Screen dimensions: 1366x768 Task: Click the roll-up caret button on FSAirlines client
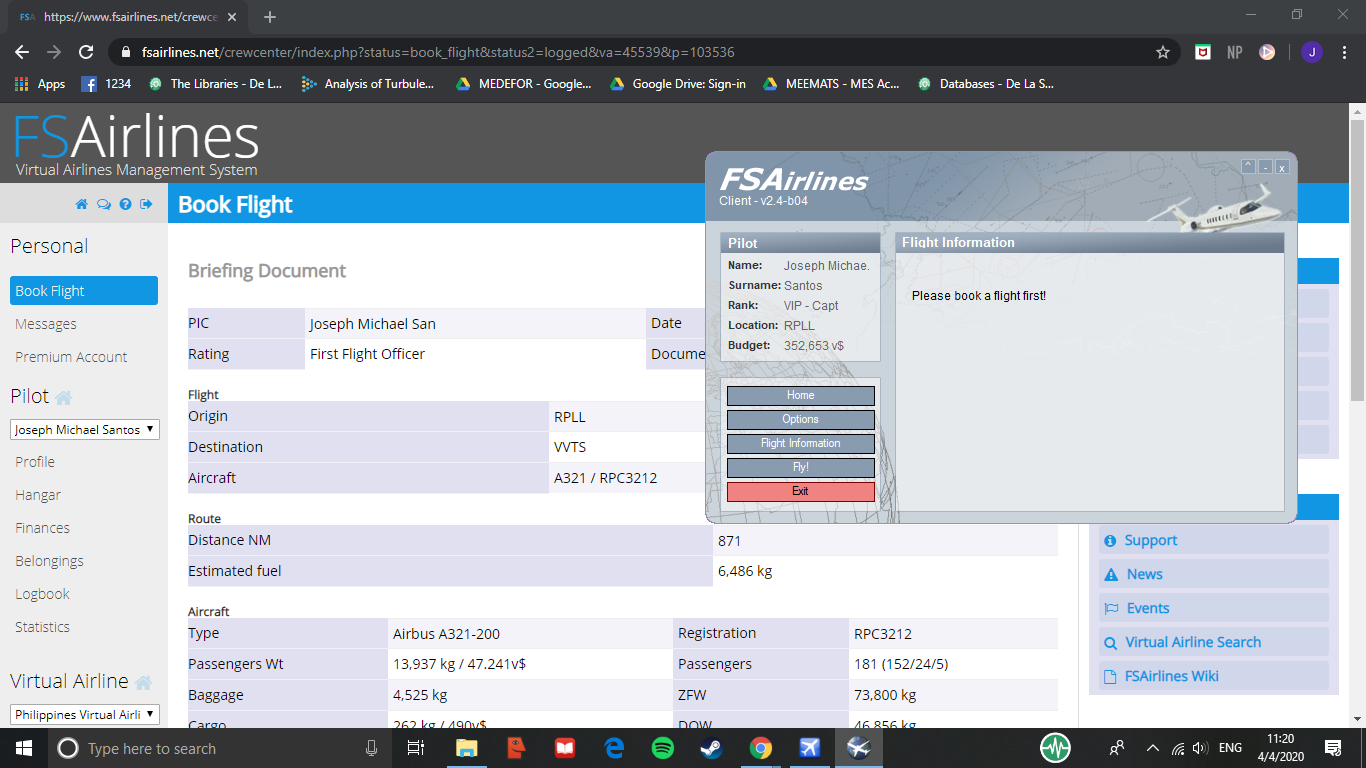click(1248, 167)
